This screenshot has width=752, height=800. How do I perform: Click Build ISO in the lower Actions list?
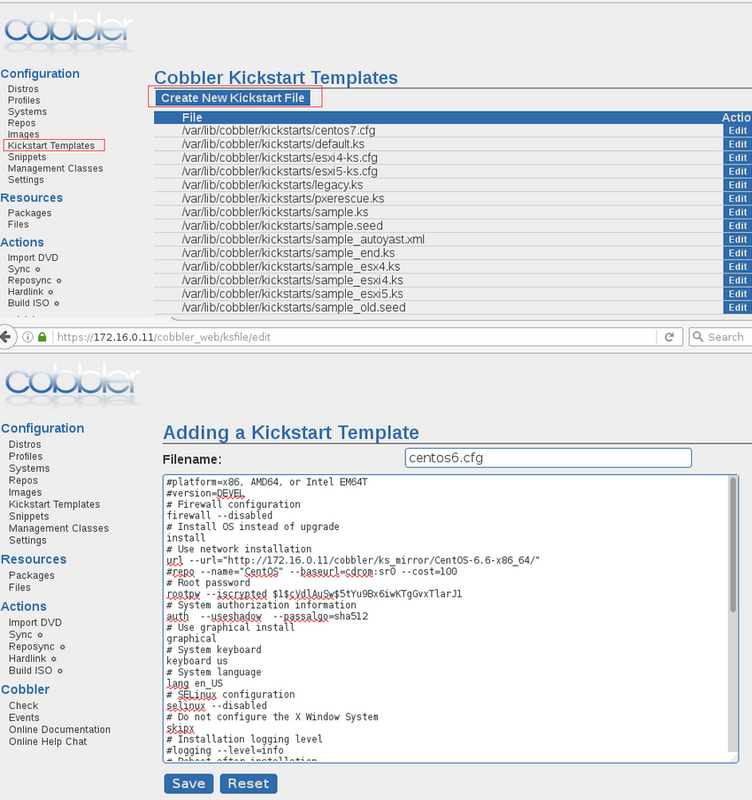pyautogui.click(x=30, y=670)
